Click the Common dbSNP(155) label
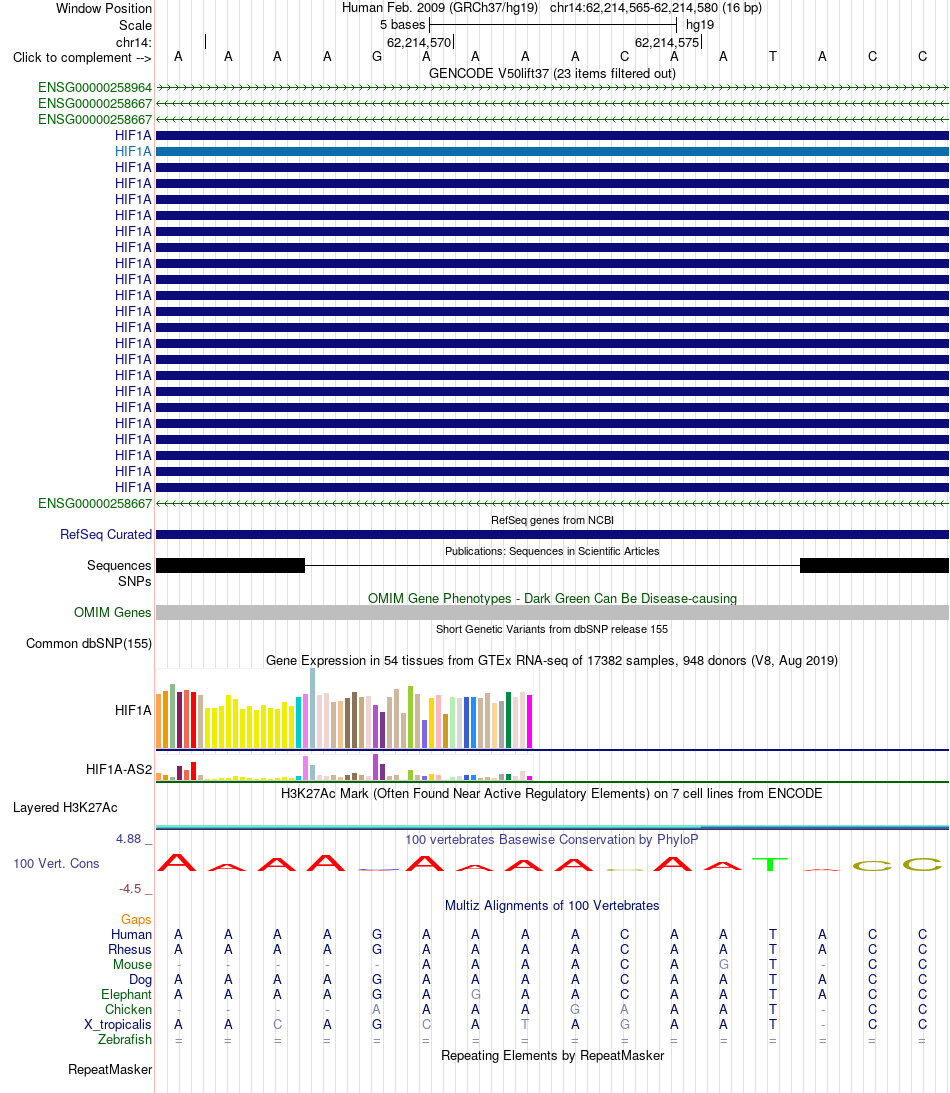This screenshot has height=1093, width=950. point(89,643)
